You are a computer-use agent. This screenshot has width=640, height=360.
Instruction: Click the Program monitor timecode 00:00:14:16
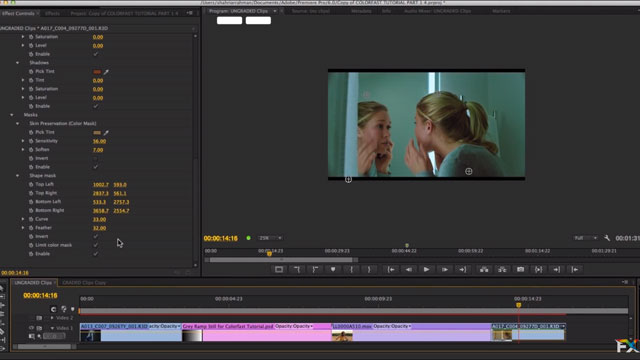click(x=221, y=238)
